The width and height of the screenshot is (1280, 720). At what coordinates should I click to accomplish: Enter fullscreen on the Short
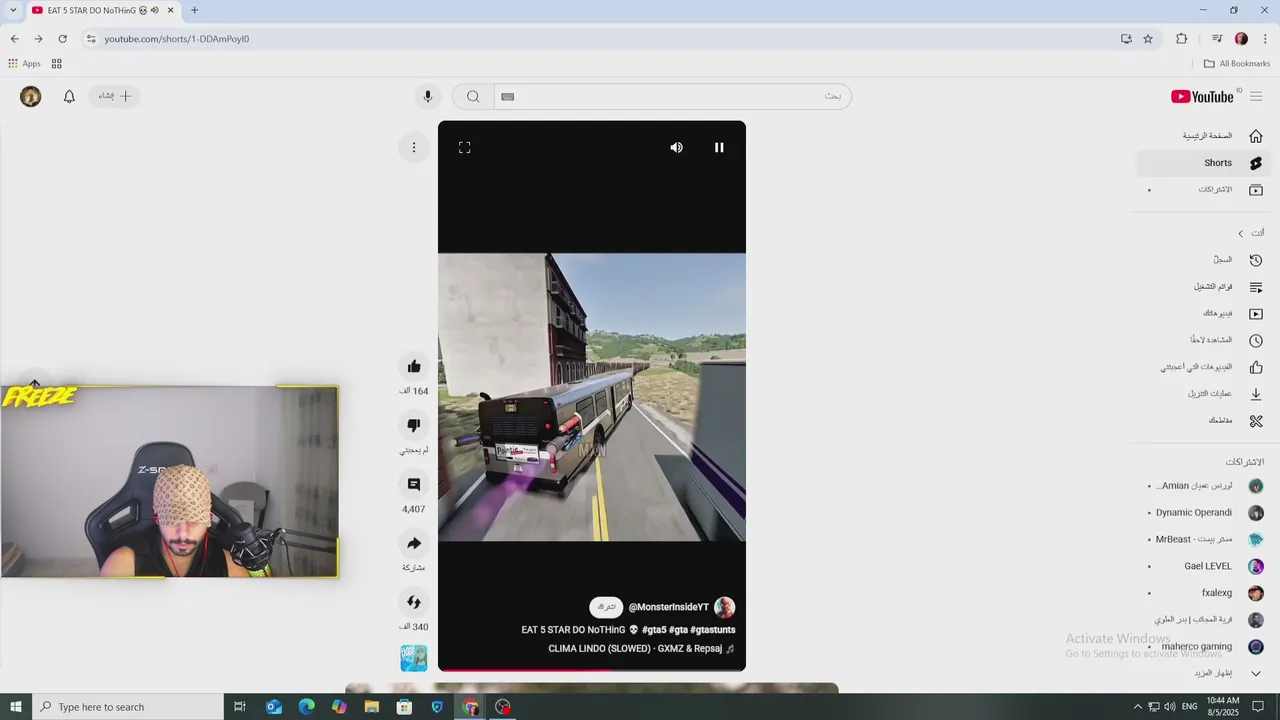pyautogui.click(x=465, y=147)
